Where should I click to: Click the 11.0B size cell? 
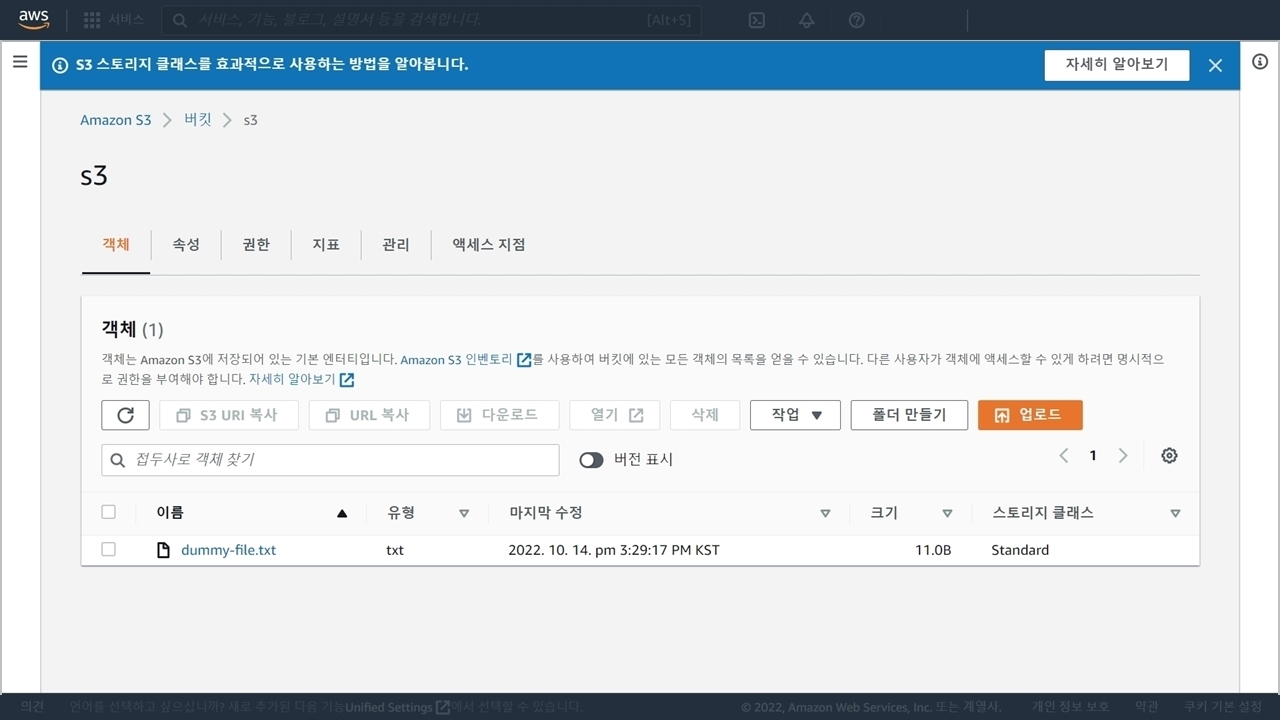(x=933, y=550)
